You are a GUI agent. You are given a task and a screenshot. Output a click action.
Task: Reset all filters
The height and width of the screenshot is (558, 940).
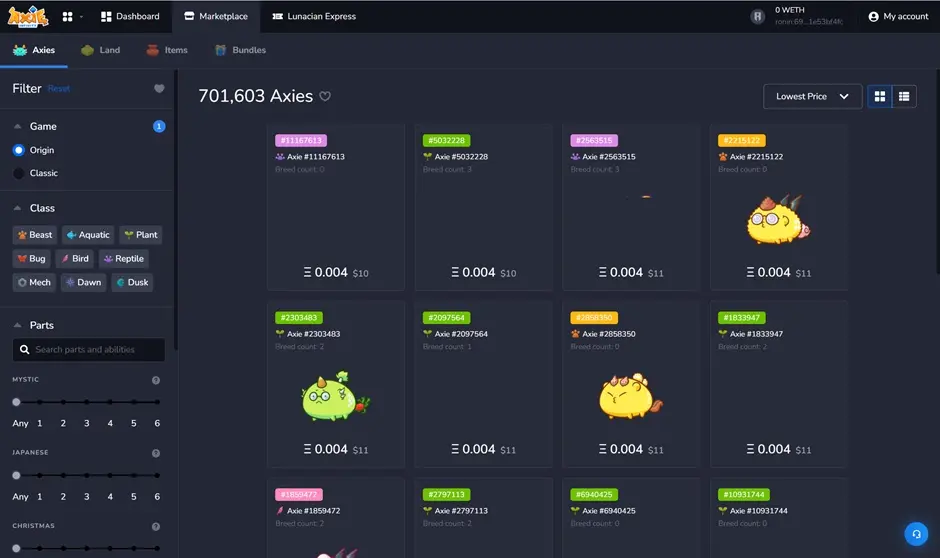[x=59, y=89]
